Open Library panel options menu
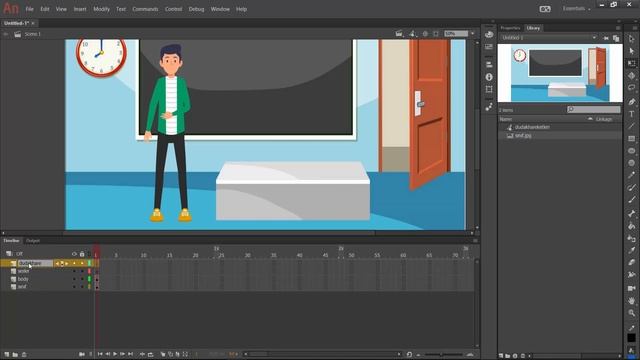640x360 pixels. coord(618,28)
